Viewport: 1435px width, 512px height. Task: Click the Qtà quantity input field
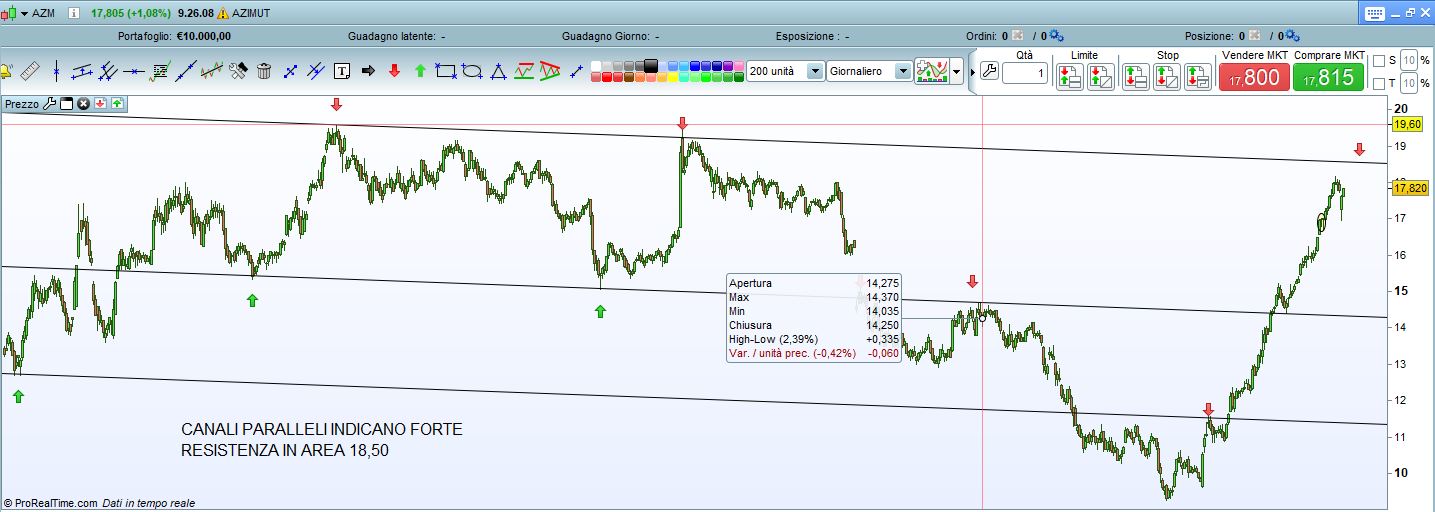point(1025,73)
